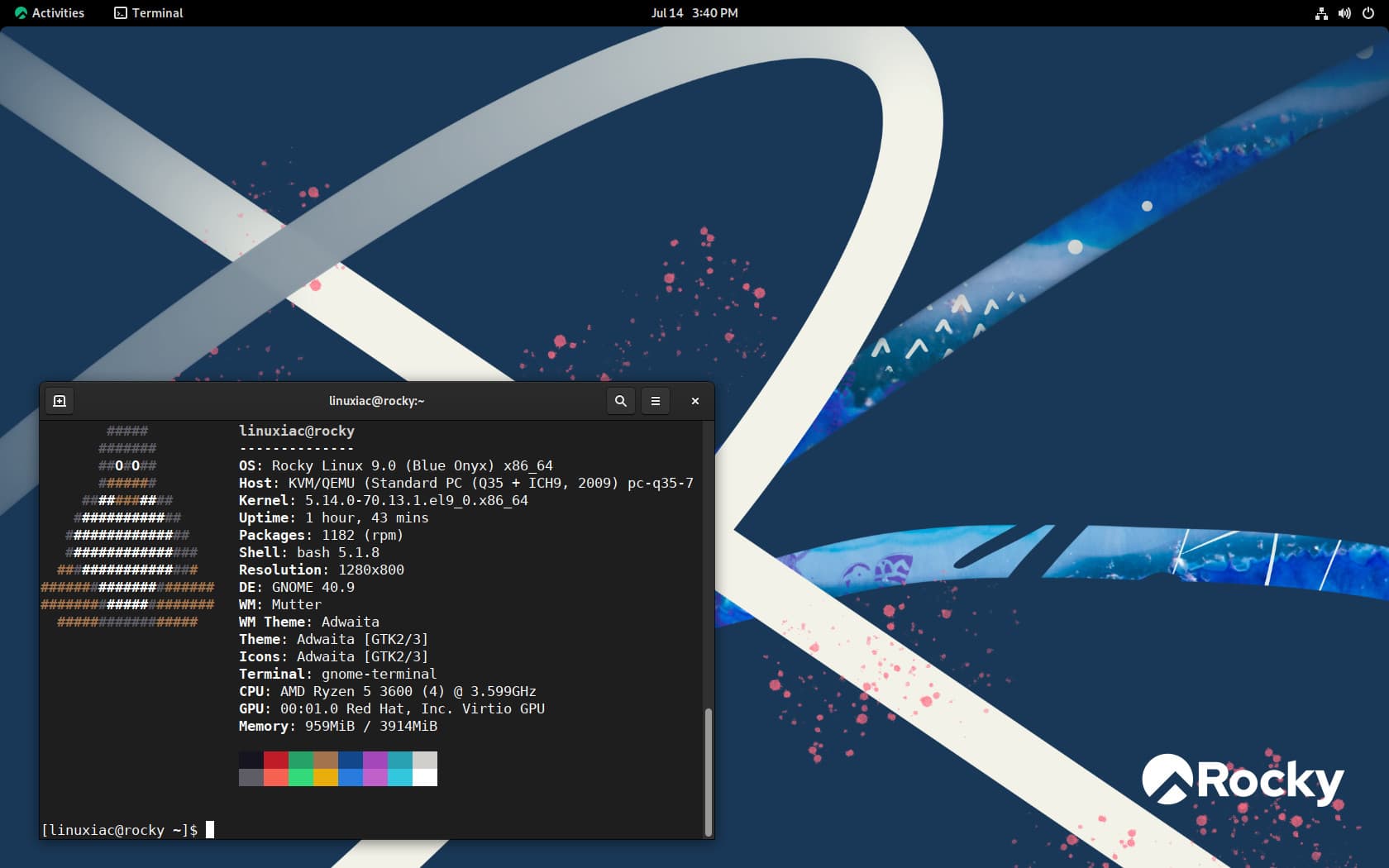This screenshot has width=1389, height=868.
Task: Expand window options via the menu button
Action: pyautogui.click(x=655, y=401)
